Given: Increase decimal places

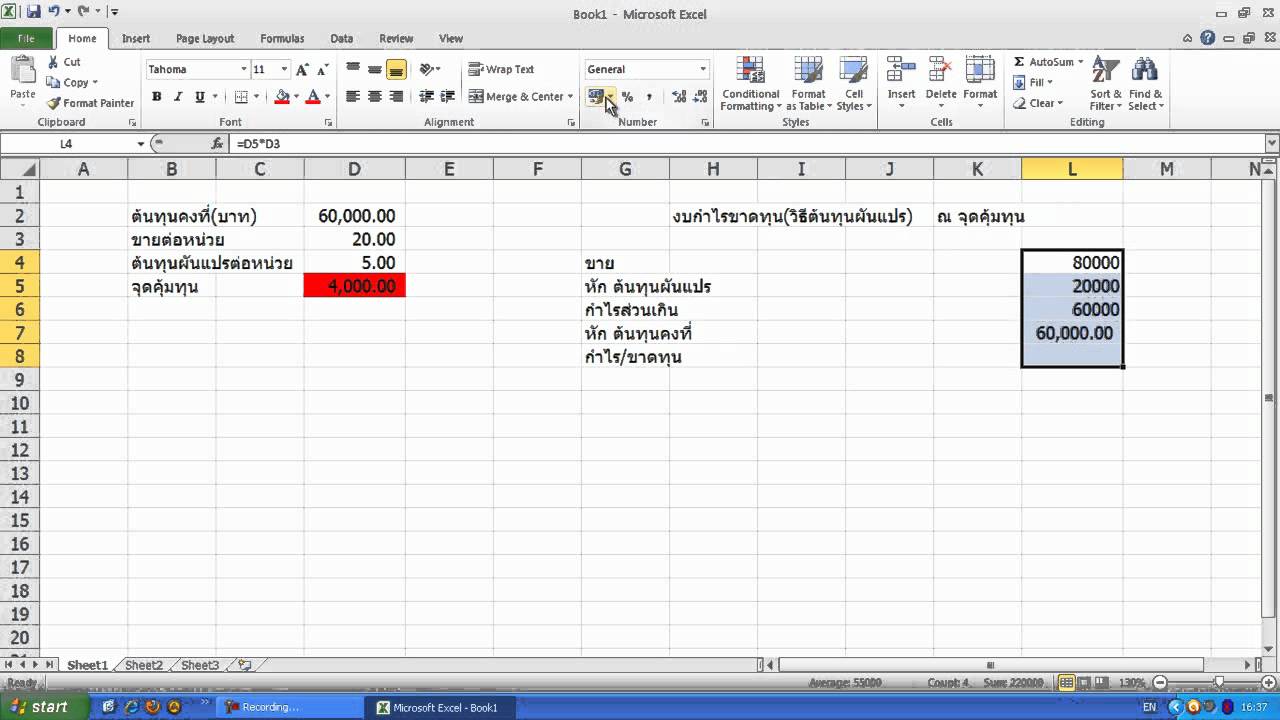Looking at the screenshot, I should (x=679, y=97).
